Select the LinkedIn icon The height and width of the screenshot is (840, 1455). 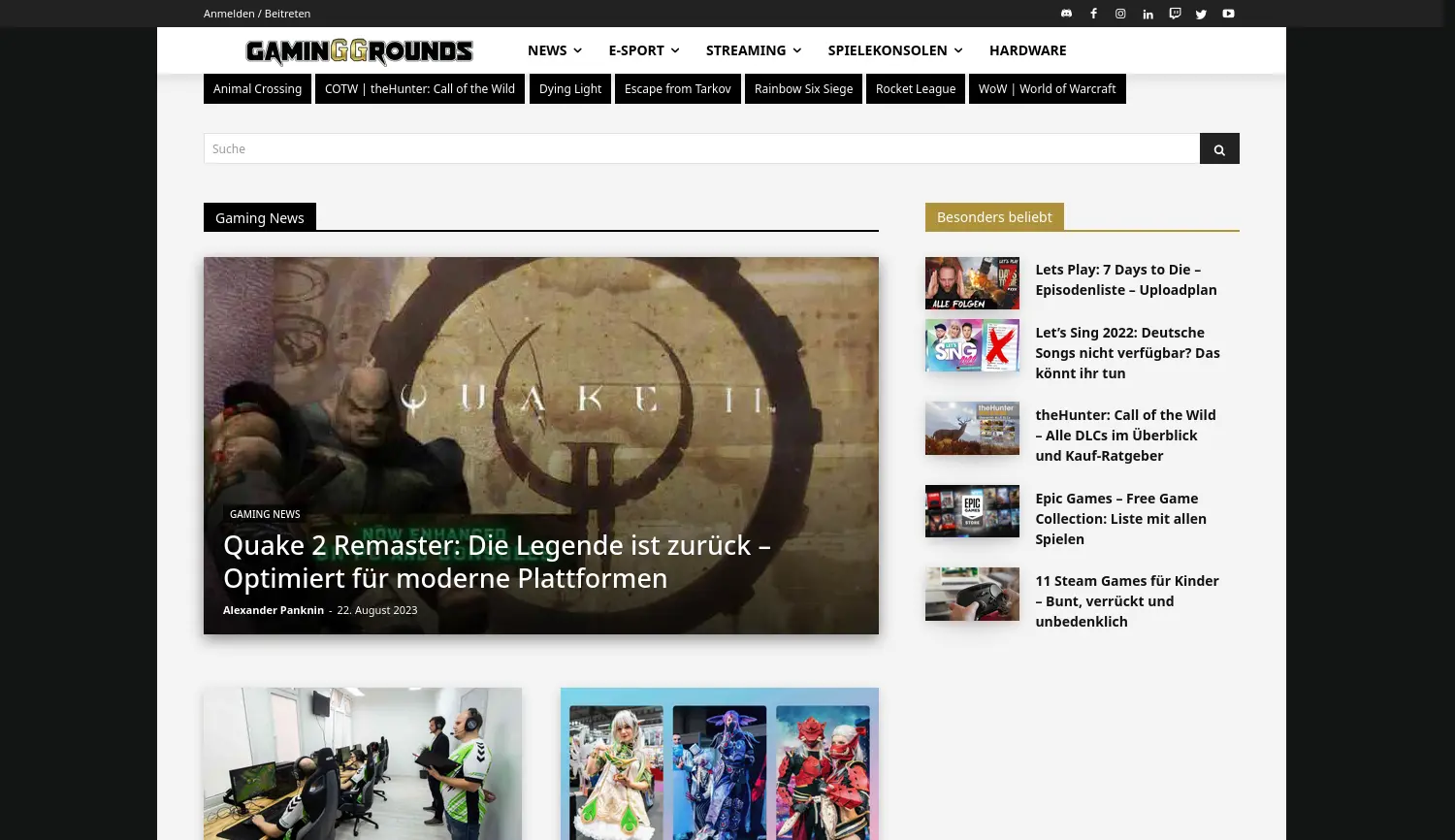pyautogui.click(x=1148, y=13)
